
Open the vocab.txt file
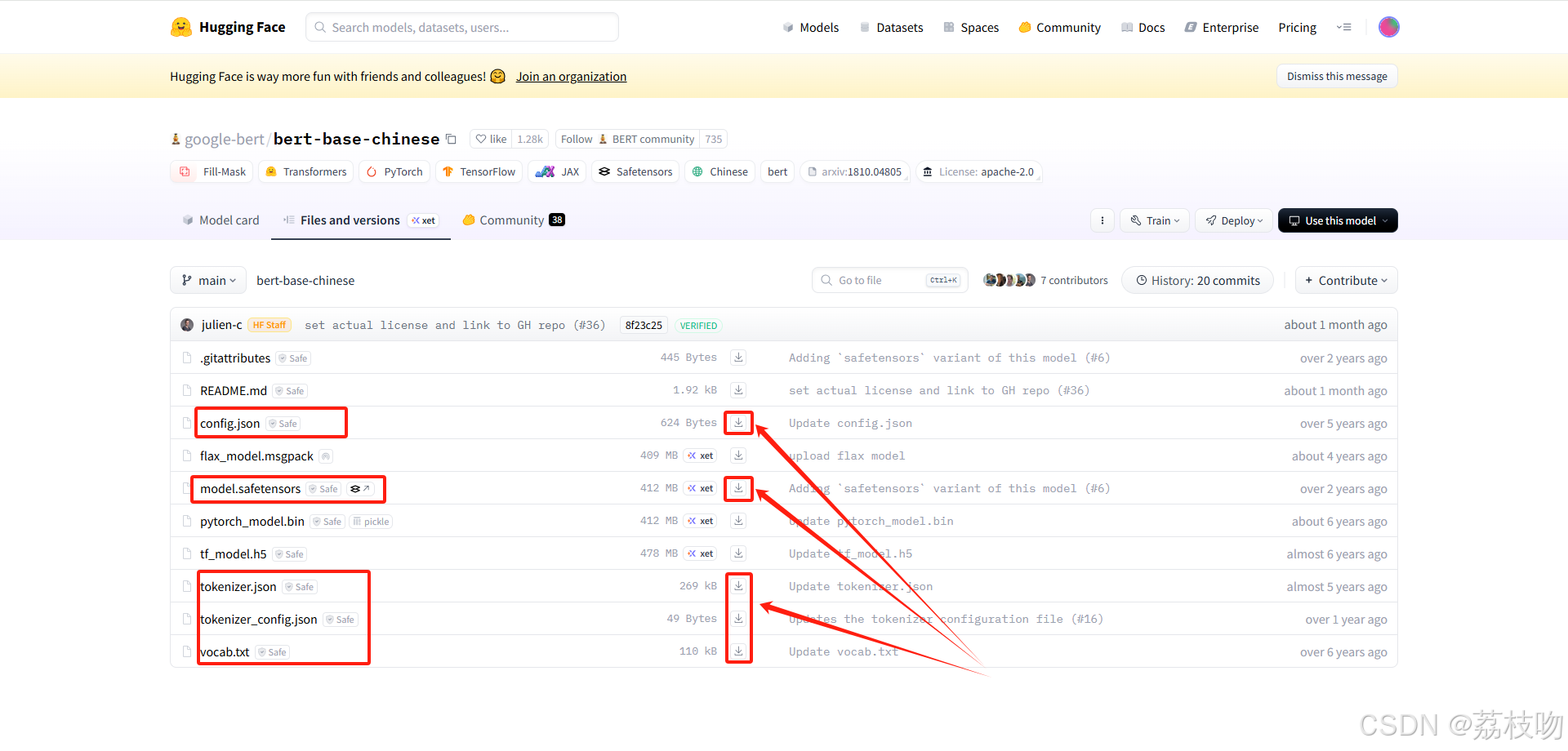point(225,652)
